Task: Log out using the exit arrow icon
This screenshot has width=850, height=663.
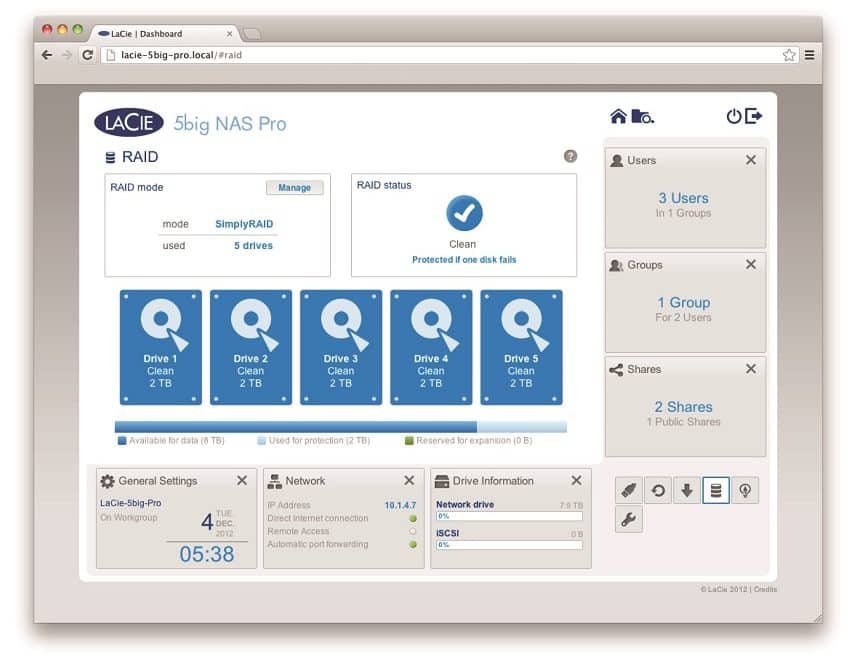Action: [754, 116]
